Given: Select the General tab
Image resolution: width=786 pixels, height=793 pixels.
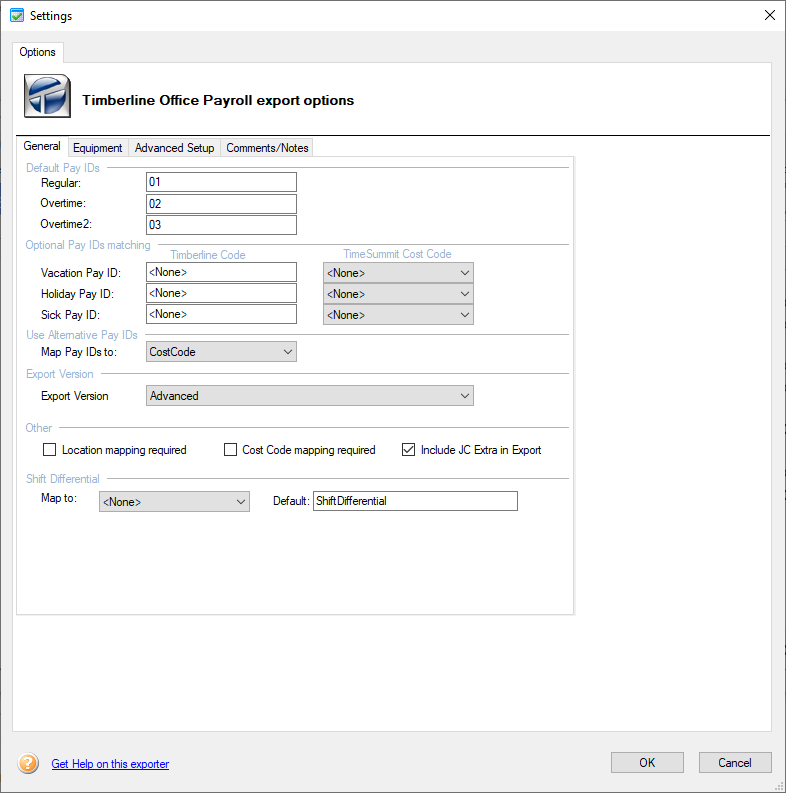Looking at the screenshot, I should (x=42, y=146).
